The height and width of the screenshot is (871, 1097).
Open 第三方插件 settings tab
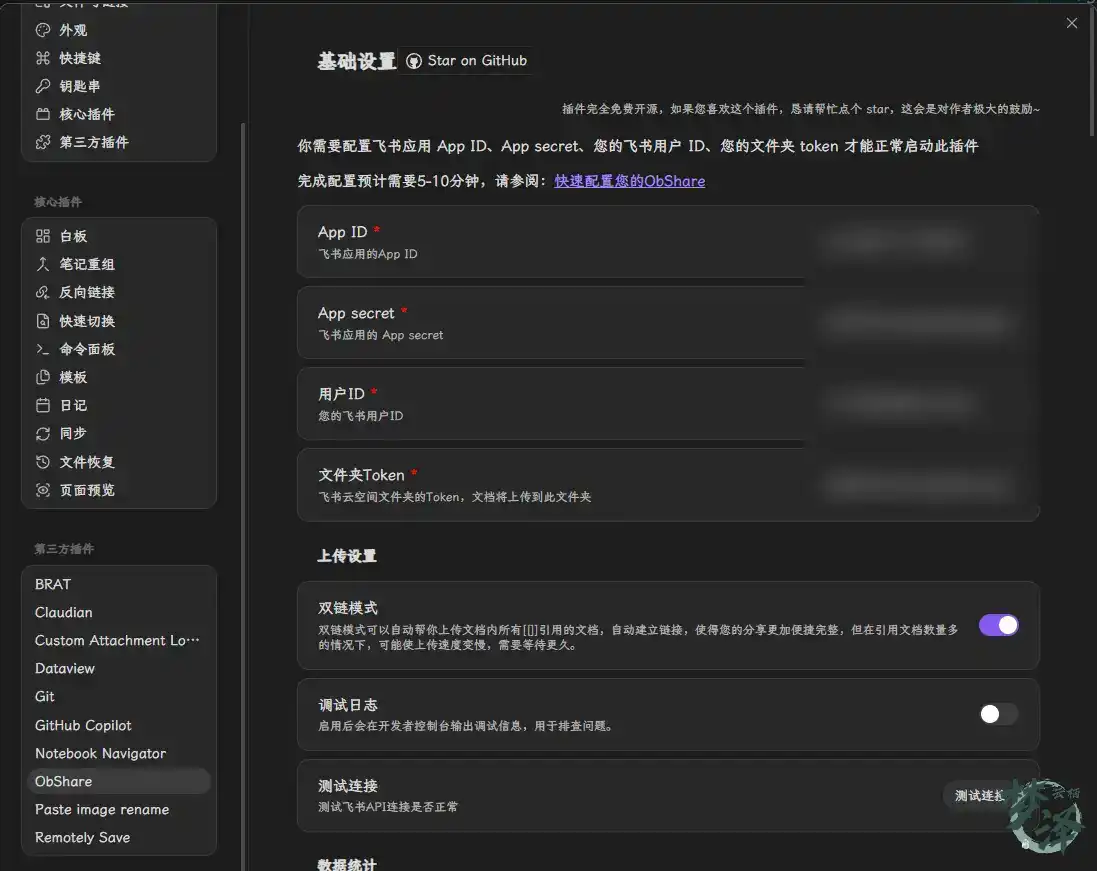point(119,142)
